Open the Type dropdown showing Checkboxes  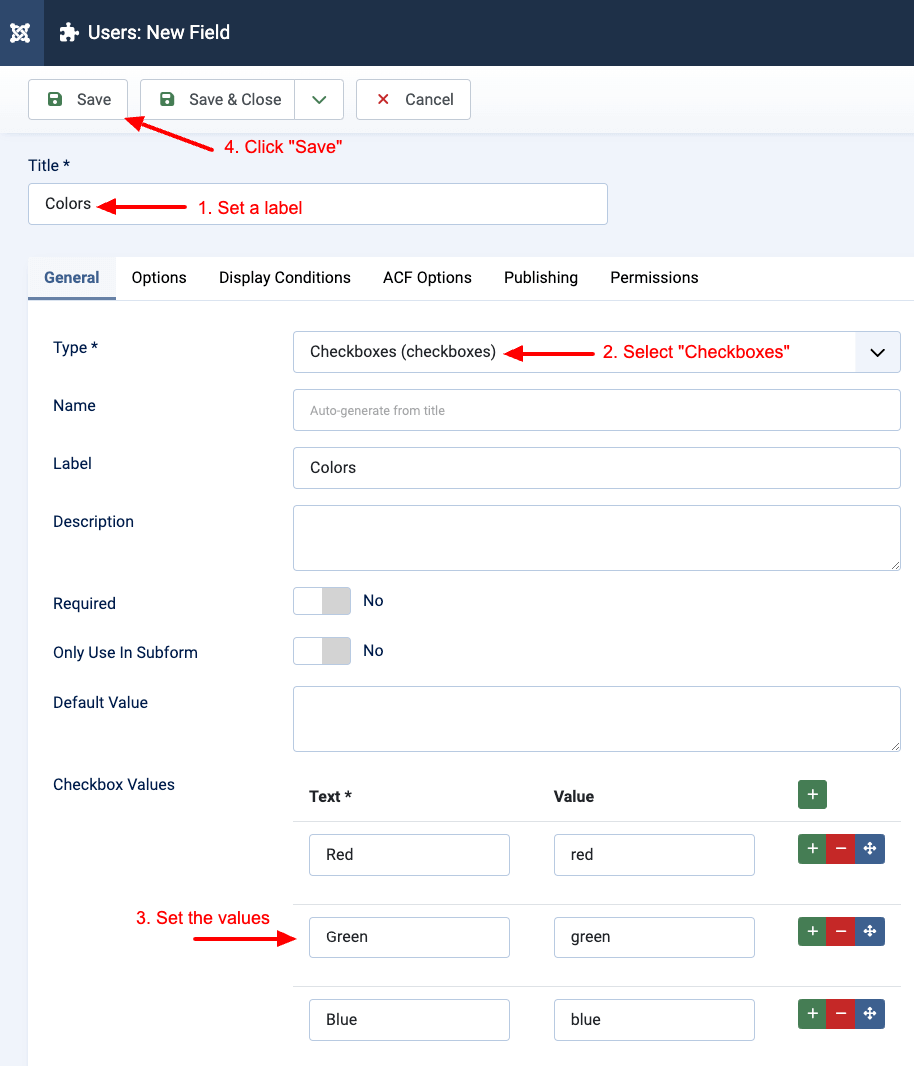click(x=596, y=352)
